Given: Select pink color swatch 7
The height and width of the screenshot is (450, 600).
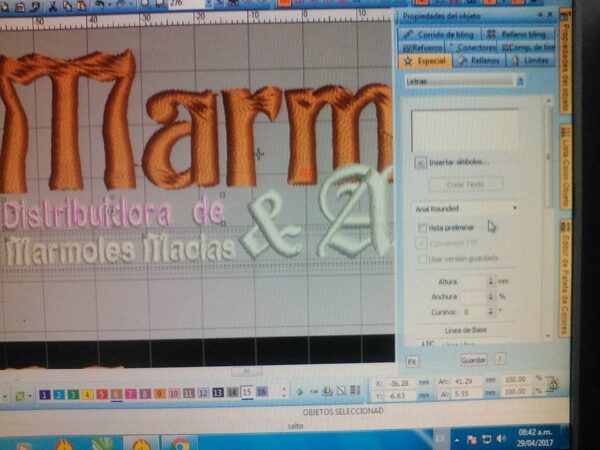Looking at the screenshot, I should 130,394.
